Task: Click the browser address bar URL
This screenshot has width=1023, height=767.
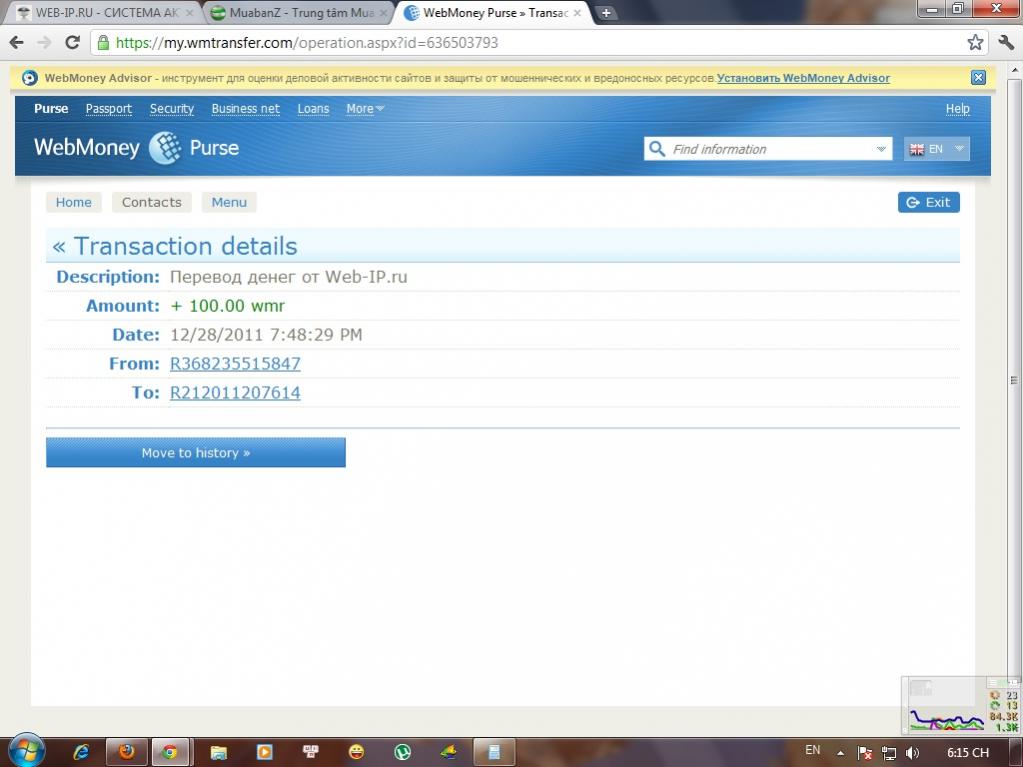Action: (x=307, y=43)
